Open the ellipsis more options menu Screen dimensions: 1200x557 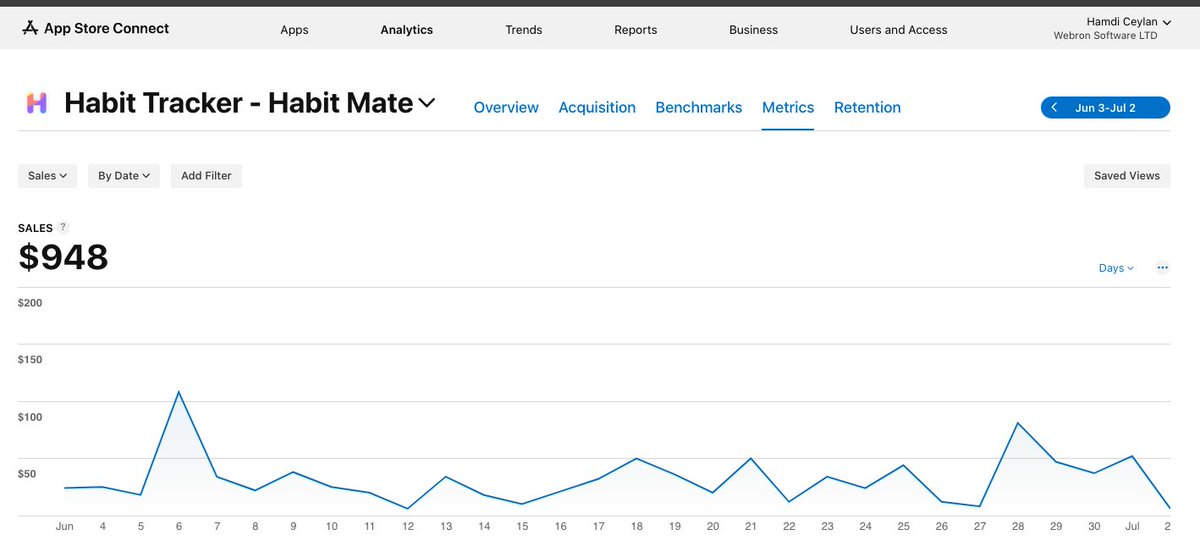1162,268
